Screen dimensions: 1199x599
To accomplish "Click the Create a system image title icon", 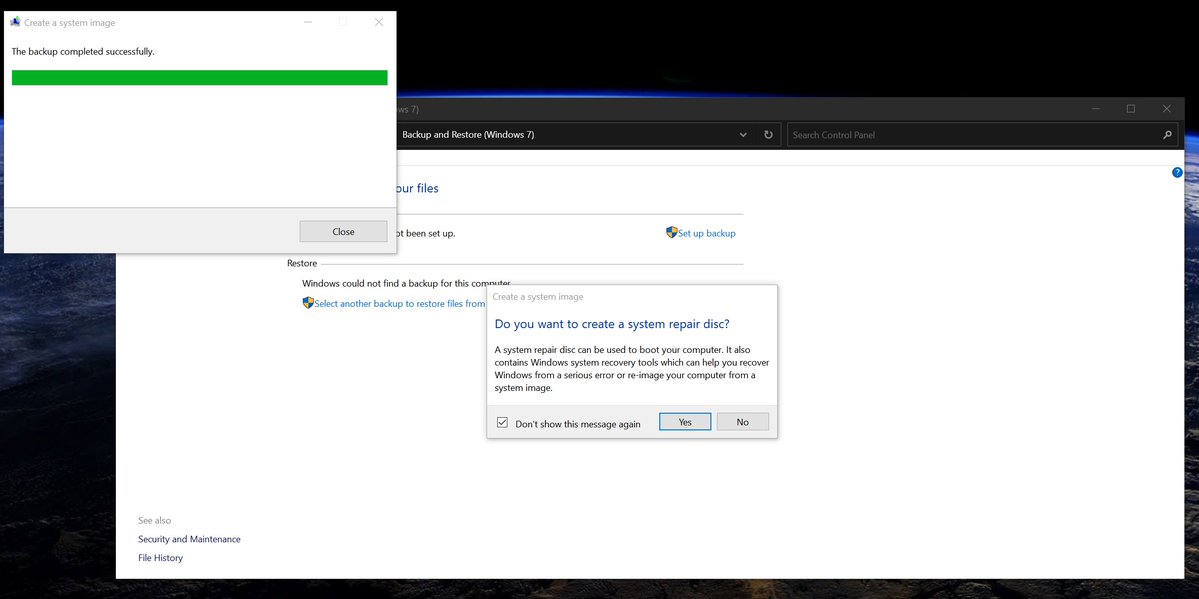I will click(x=15, y=22).
